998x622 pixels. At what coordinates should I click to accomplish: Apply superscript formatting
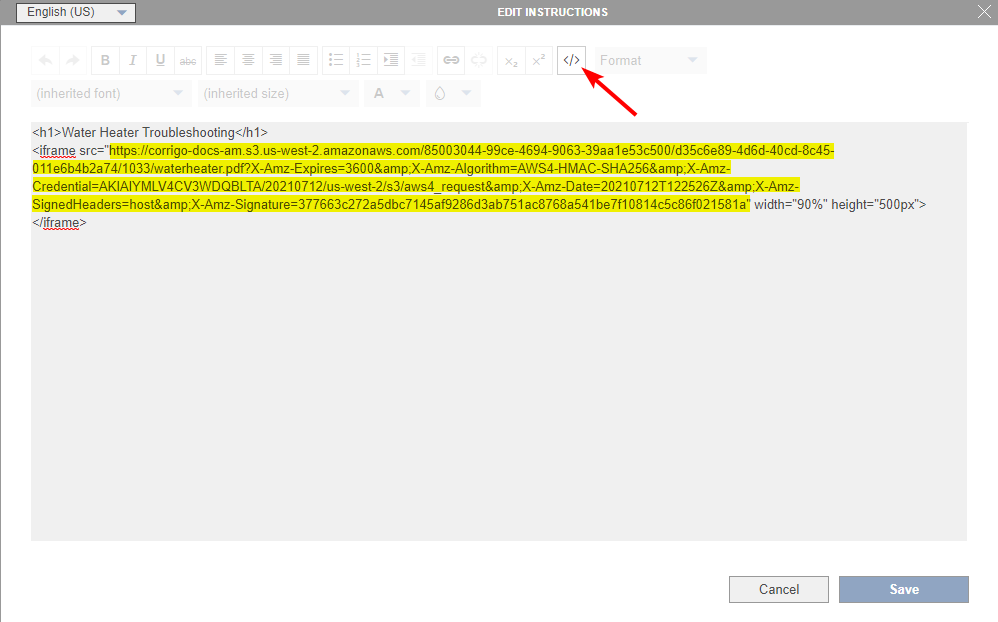coord(539,60)
